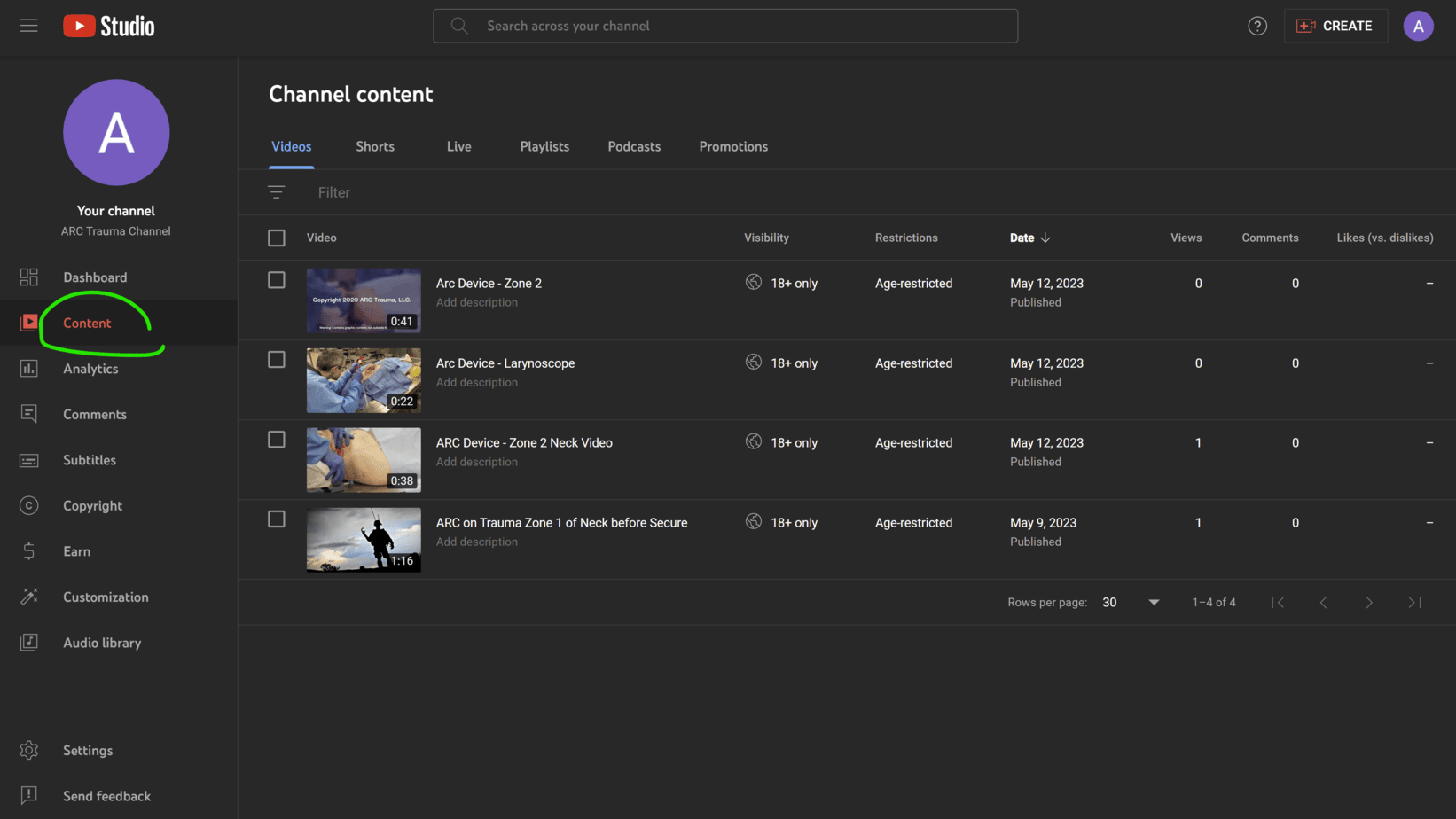
Task: Open the account avatar menu
Action: pyautogui.click(x=1418, y=26)
